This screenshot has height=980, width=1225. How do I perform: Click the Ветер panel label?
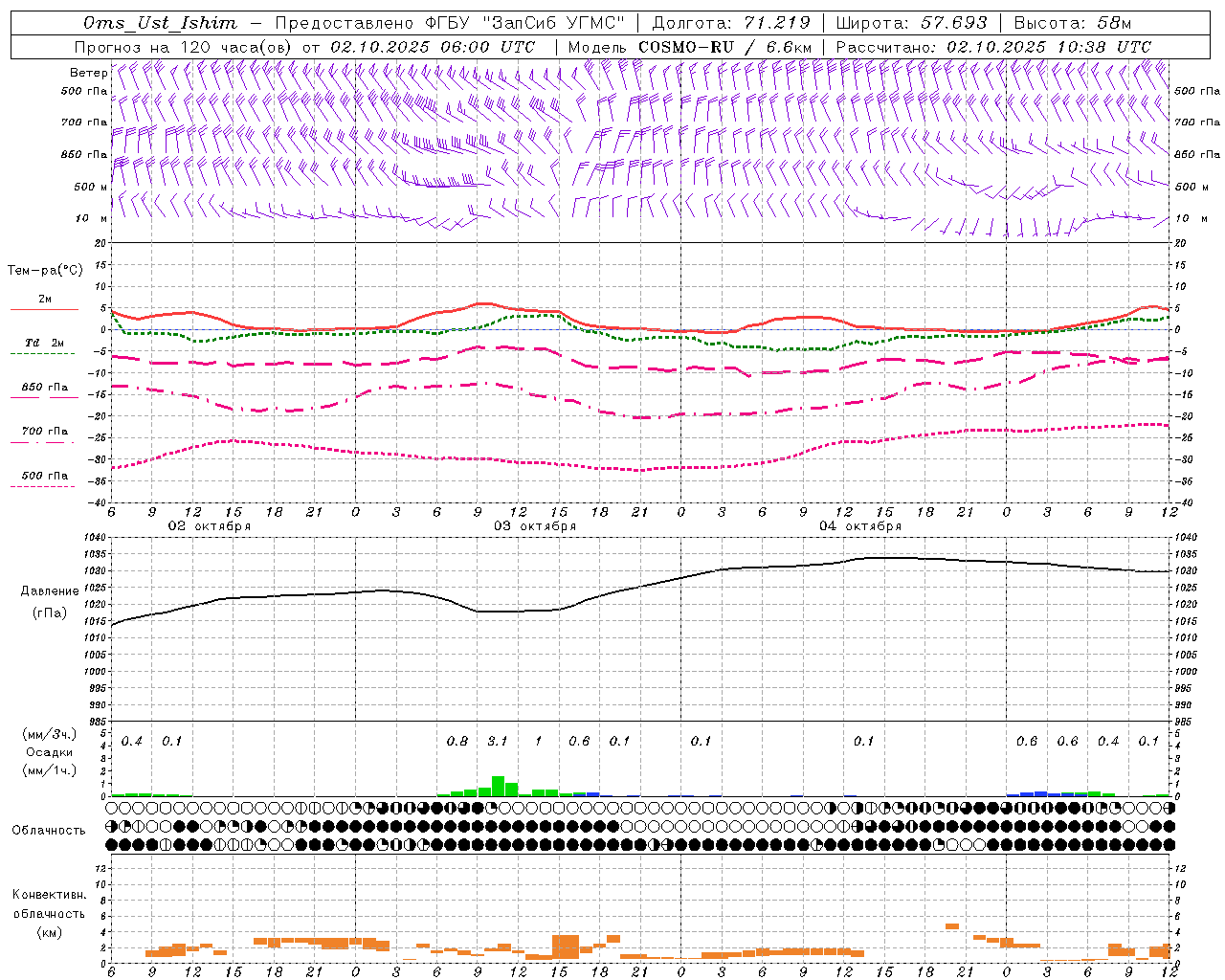point(88,73)
